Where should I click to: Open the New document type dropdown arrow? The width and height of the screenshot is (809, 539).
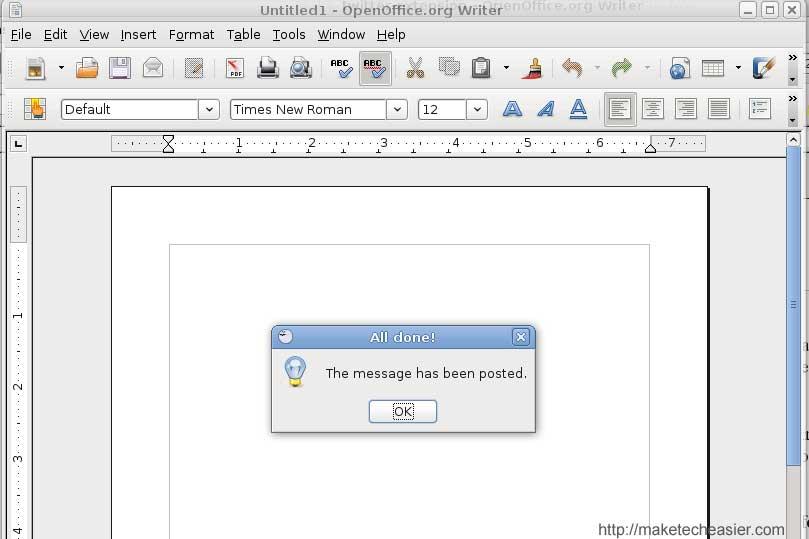(61, 68)
